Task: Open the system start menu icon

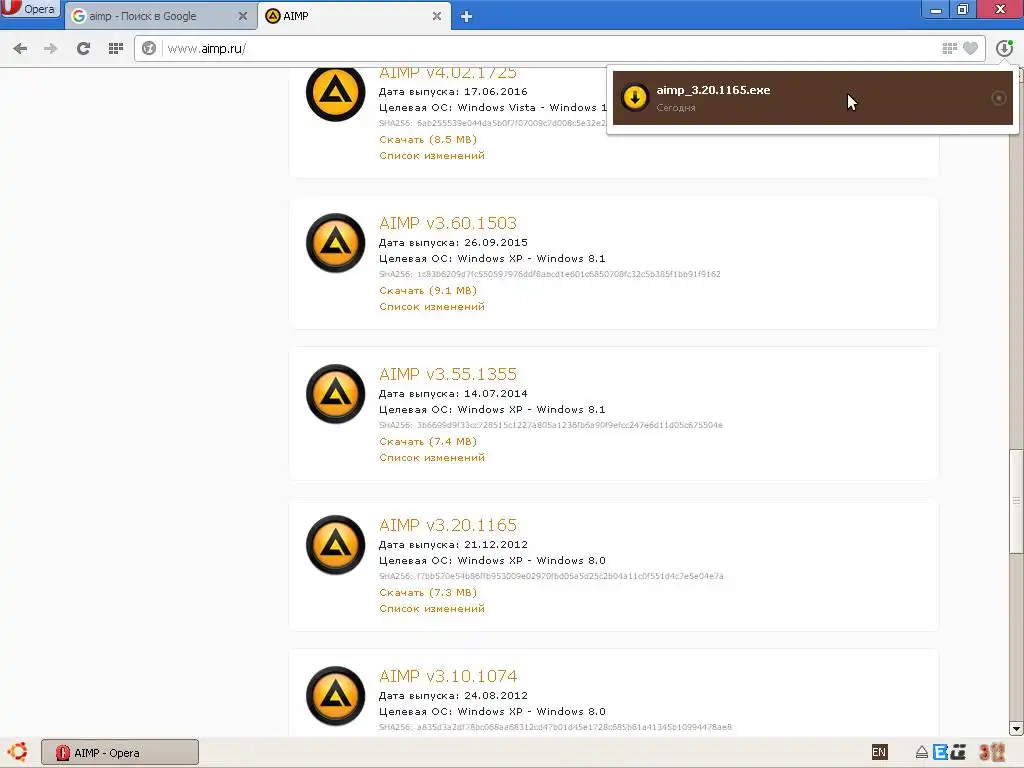Action: [x=17, y=752]
